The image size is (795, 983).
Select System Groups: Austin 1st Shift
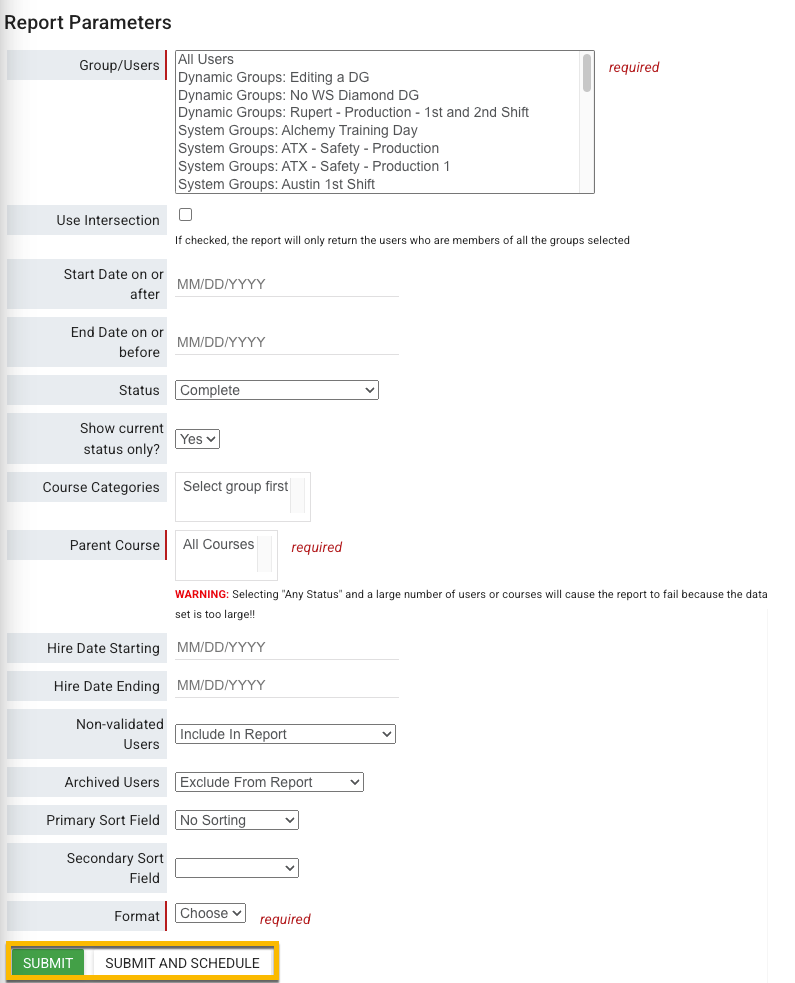(276, 184)
